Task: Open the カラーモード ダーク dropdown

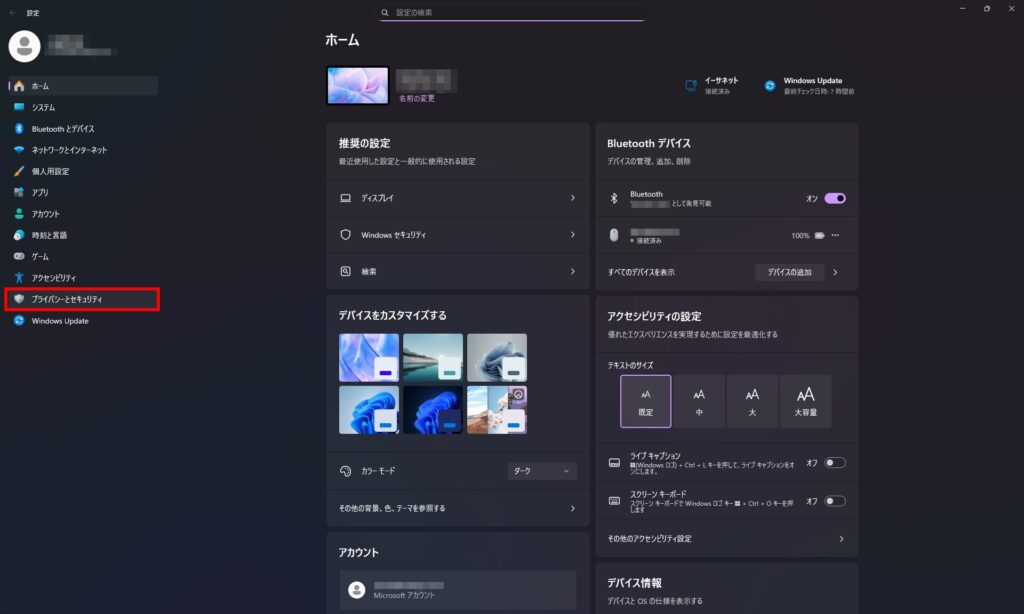Action: [542, 471]
